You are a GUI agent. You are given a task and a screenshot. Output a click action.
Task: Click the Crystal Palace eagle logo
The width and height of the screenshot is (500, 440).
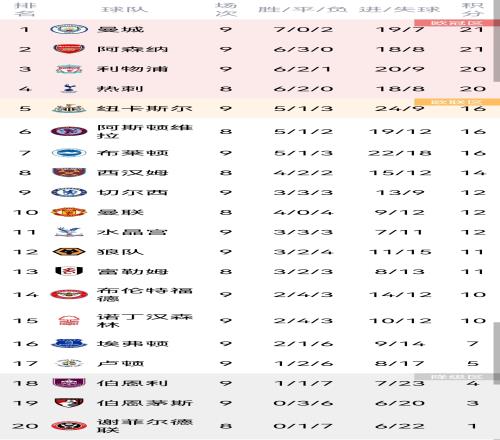pyautogui.click(x=69, y=232)
